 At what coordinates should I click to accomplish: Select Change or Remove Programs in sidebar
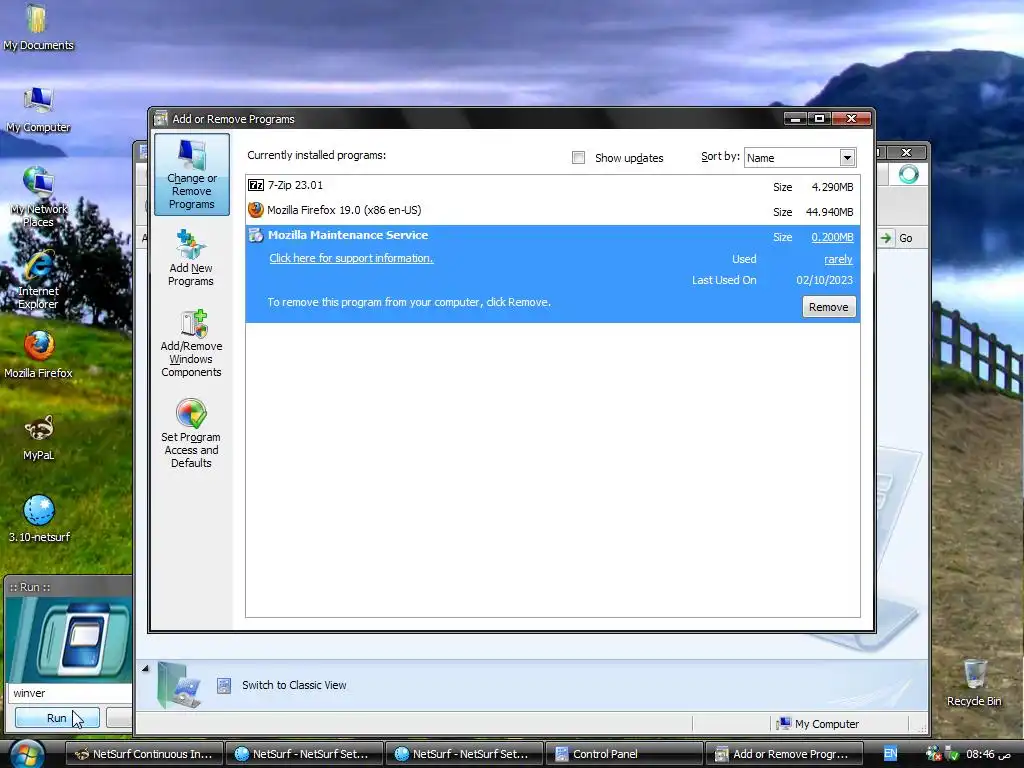click(x=191, y=174)
